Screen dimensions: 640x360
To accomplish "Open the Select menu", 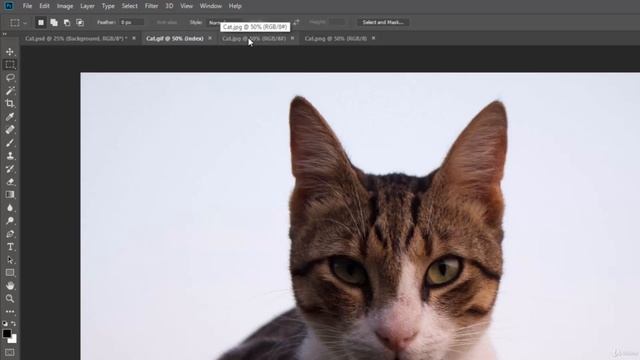I will [129, 6].
